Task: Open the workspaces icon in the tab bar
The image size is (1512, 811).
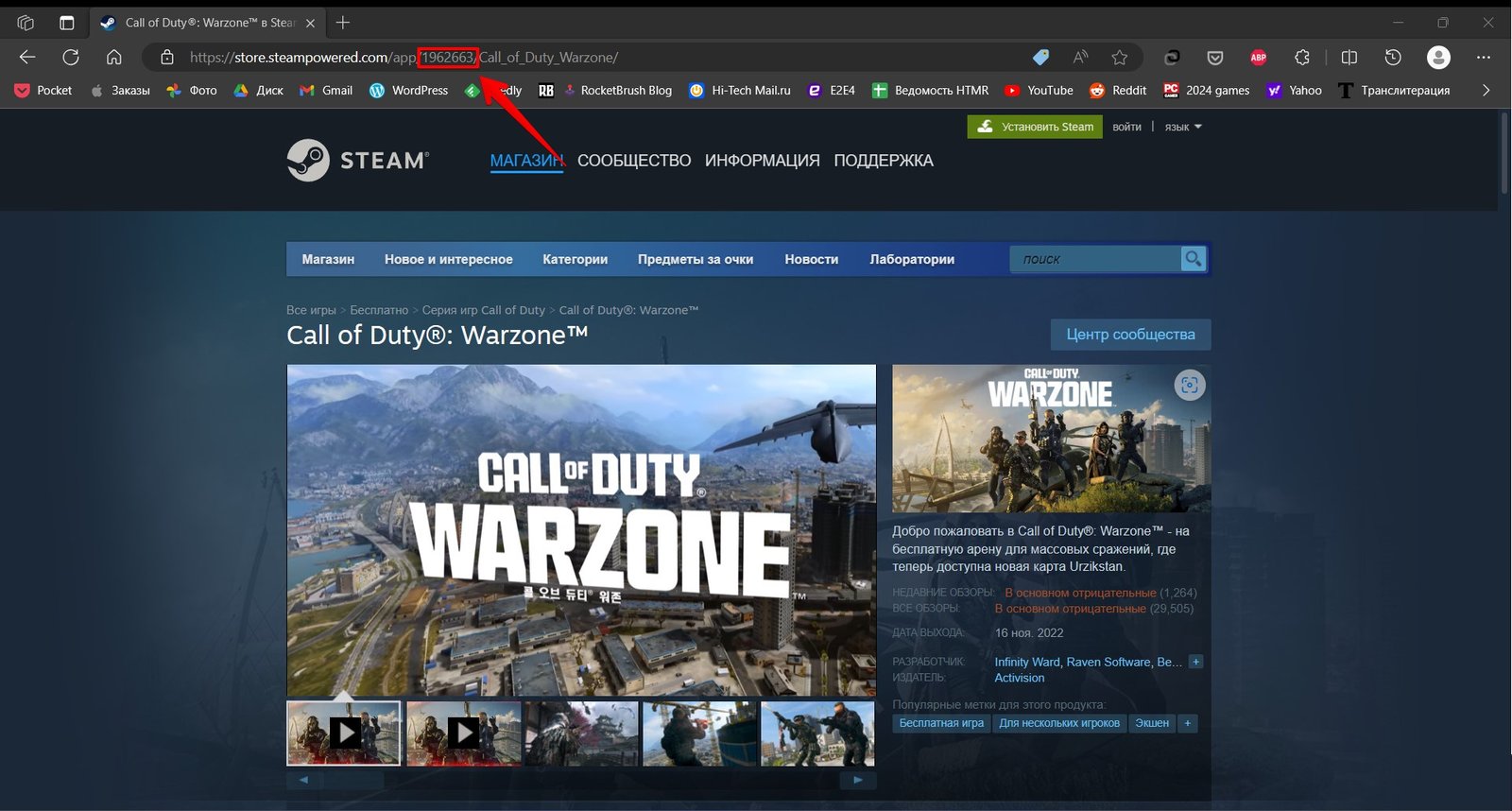Action: (26, 23)
